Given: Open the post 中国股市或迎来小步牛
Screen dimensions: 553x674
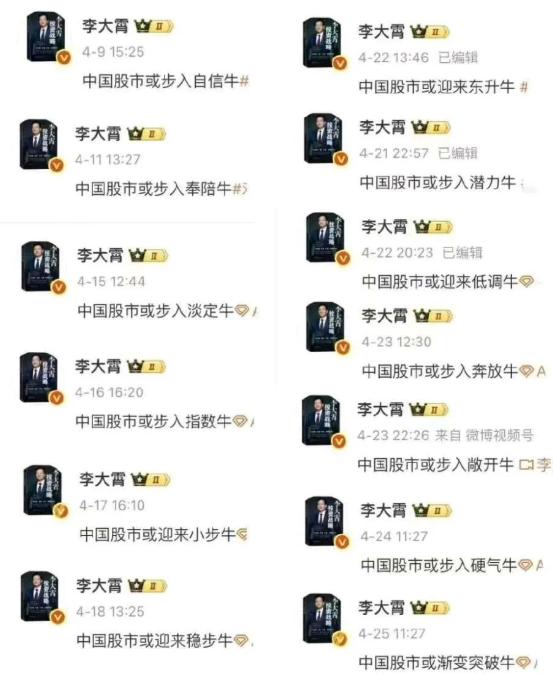Looking at the screenshot, I should [x=157, y=534].
